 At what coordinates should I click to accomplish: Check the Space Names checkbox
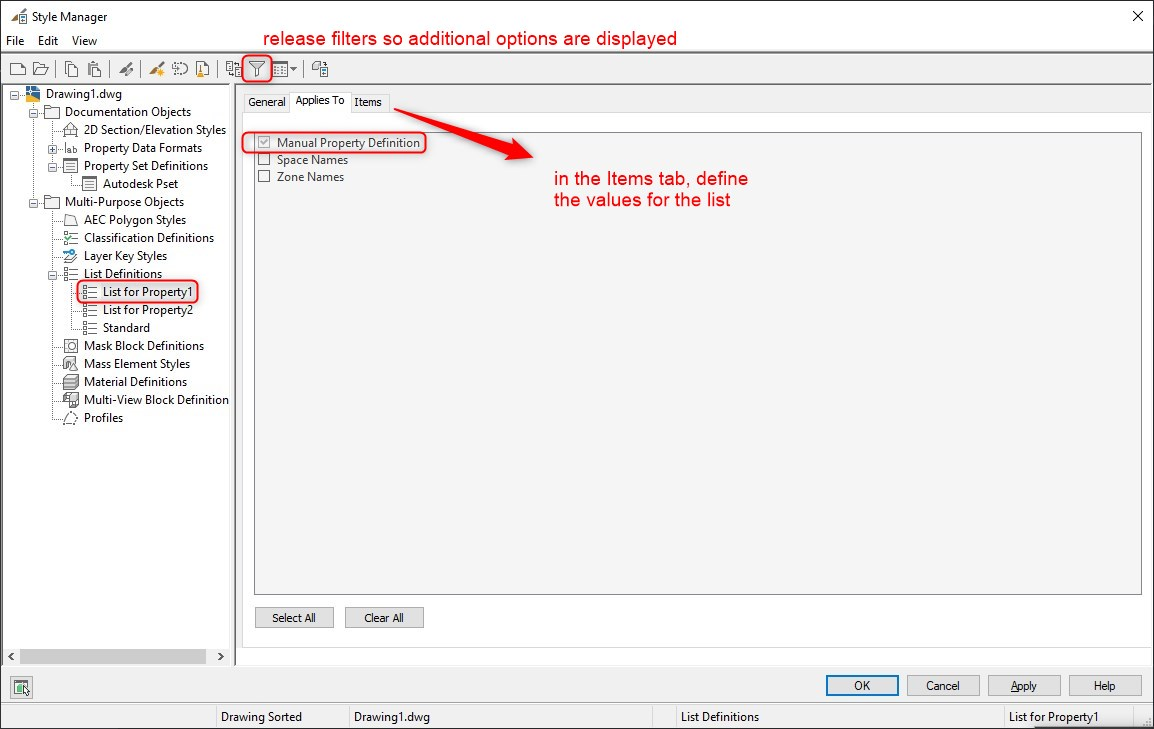(x=264, y=160)
